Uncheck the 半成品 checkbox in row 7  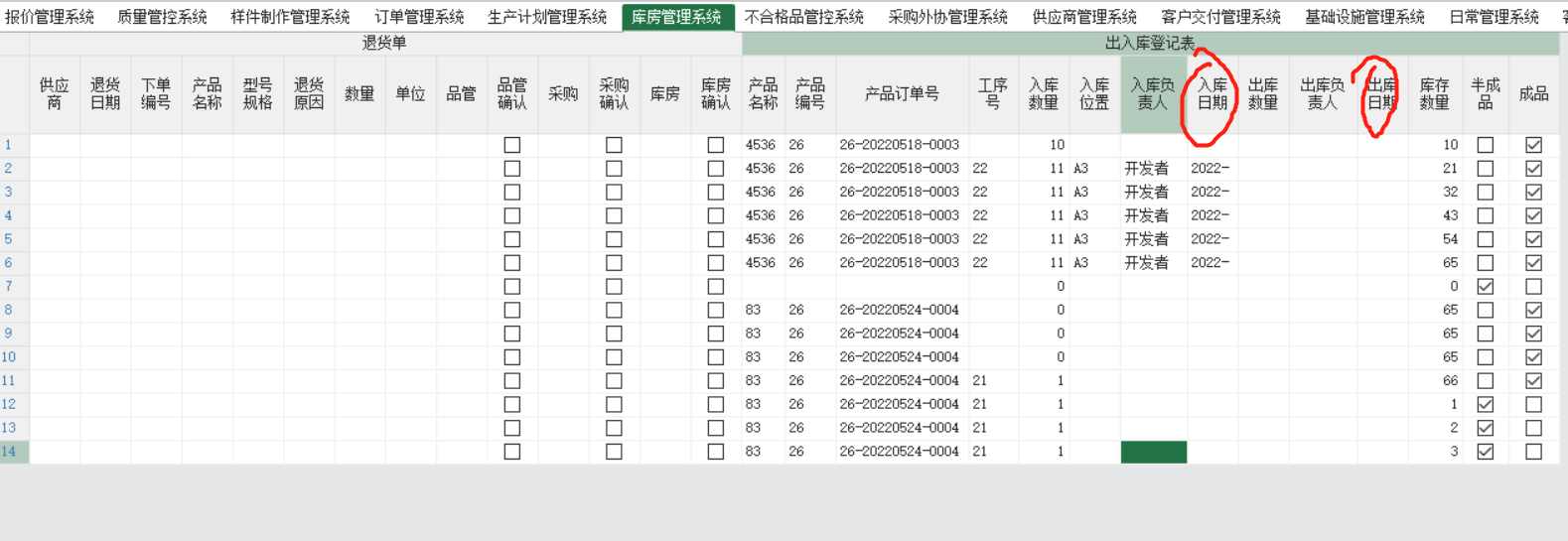(1485, 287)
